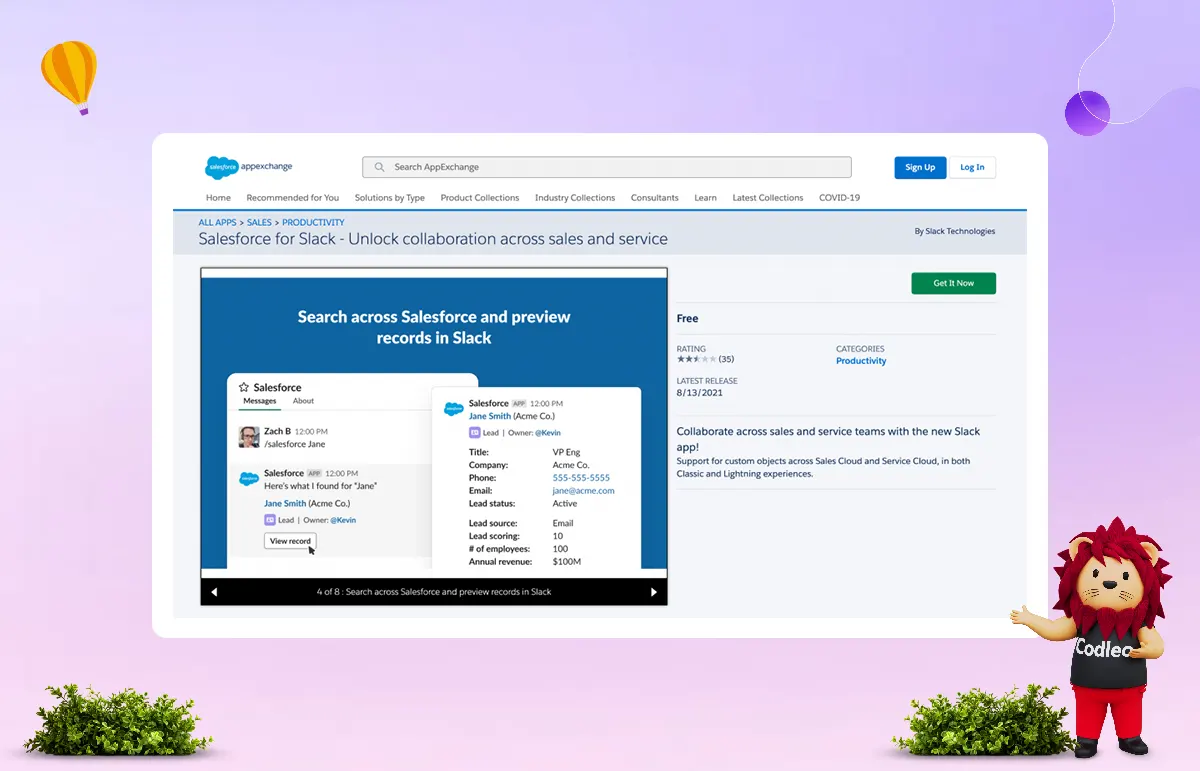Click the "By Slack Technologies" text
Image resolution: width=1200 pixels, height=771 pixels.
click(x=955, y=231)
